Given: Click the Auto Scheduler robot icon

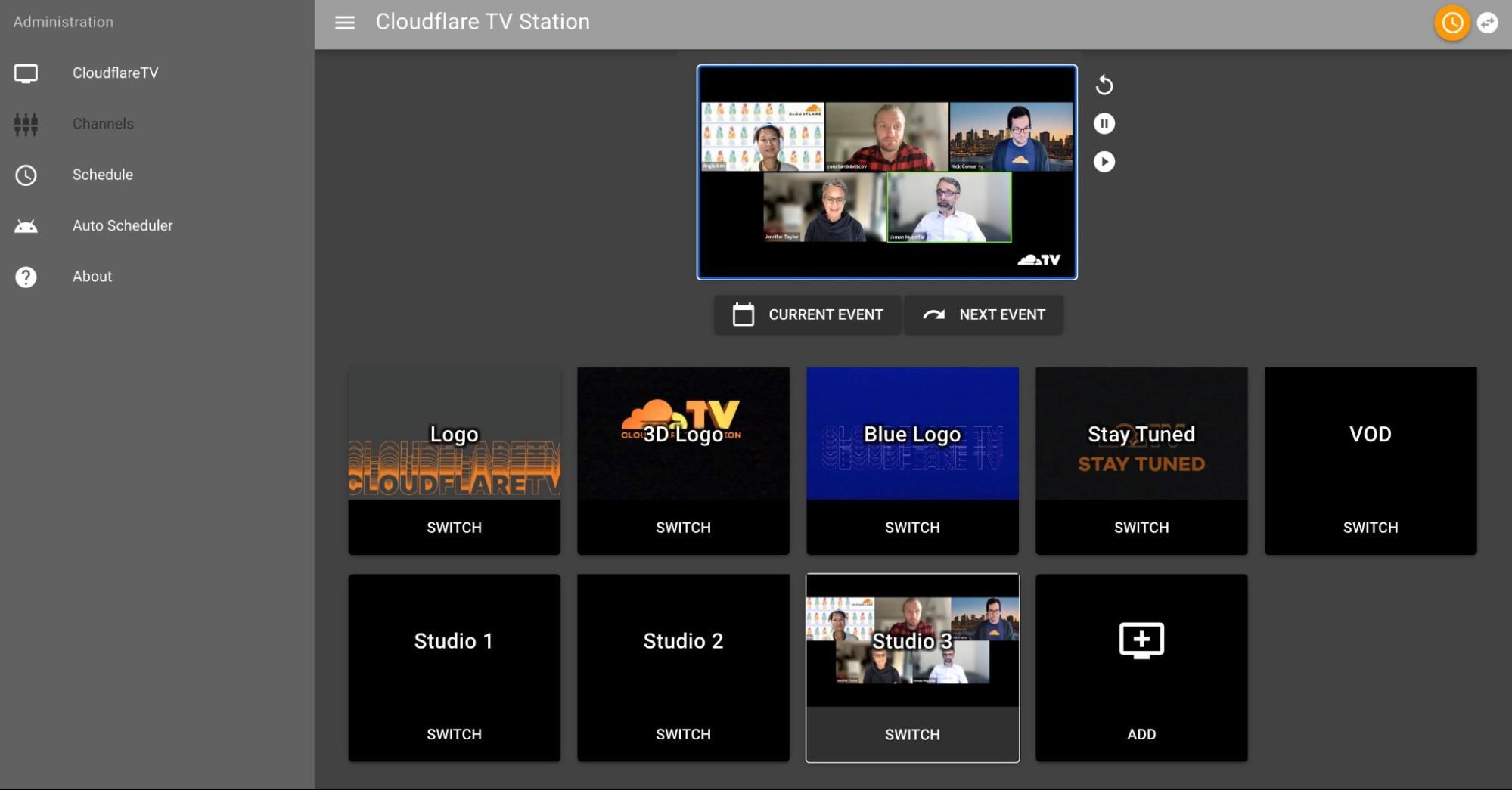Looking at the screenshot, I should (26, 226).
